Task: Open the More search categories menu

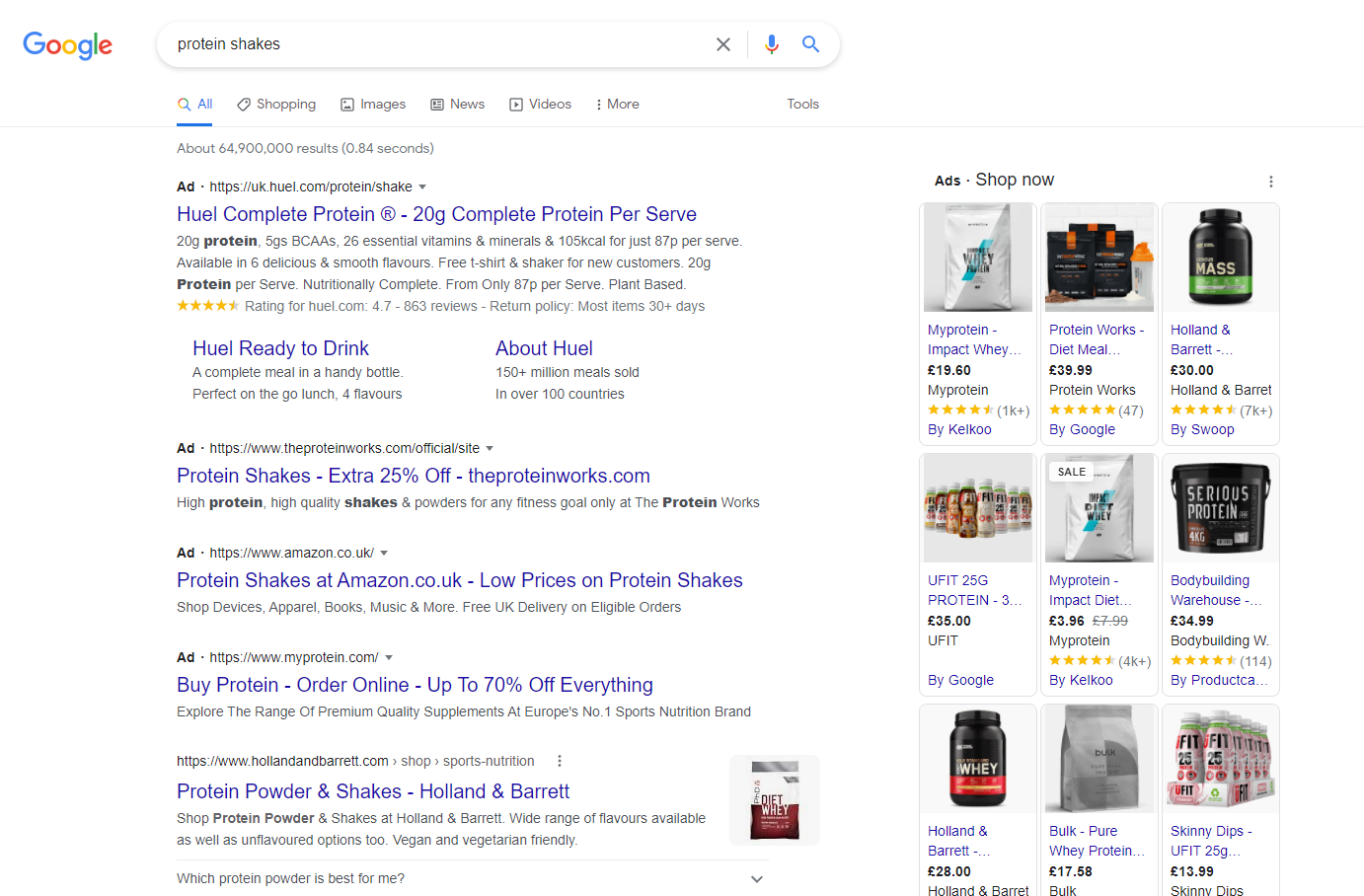Action: [616, 104]
